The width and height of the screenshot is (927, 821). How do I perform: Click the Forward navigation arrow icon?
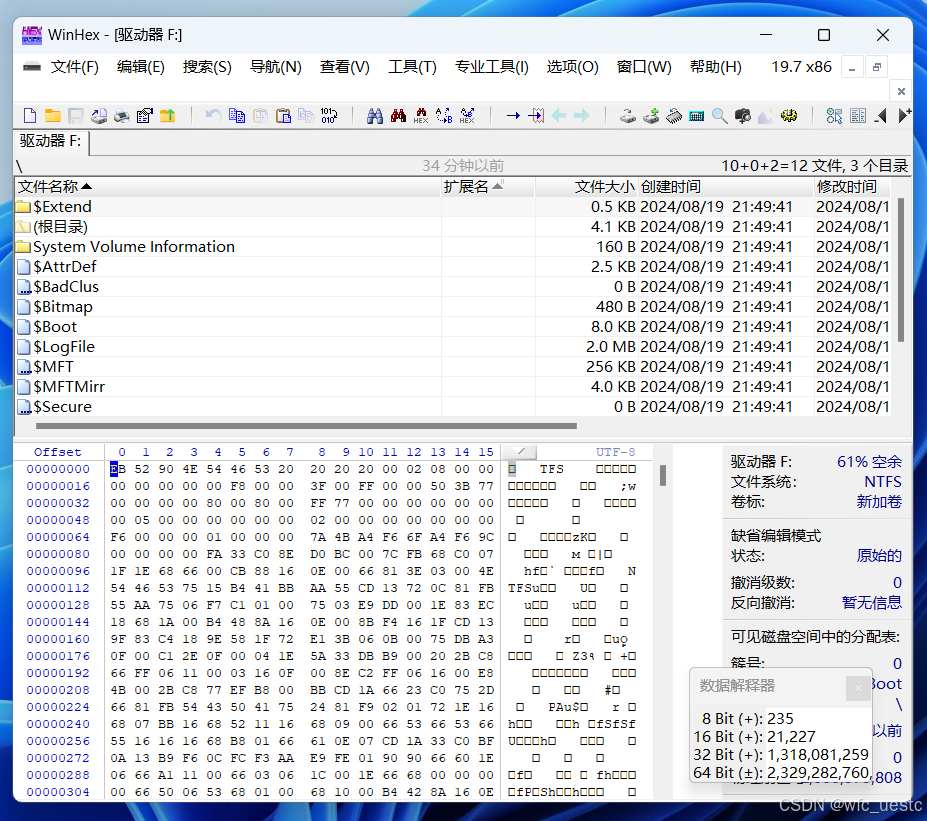tap(582, 116)
